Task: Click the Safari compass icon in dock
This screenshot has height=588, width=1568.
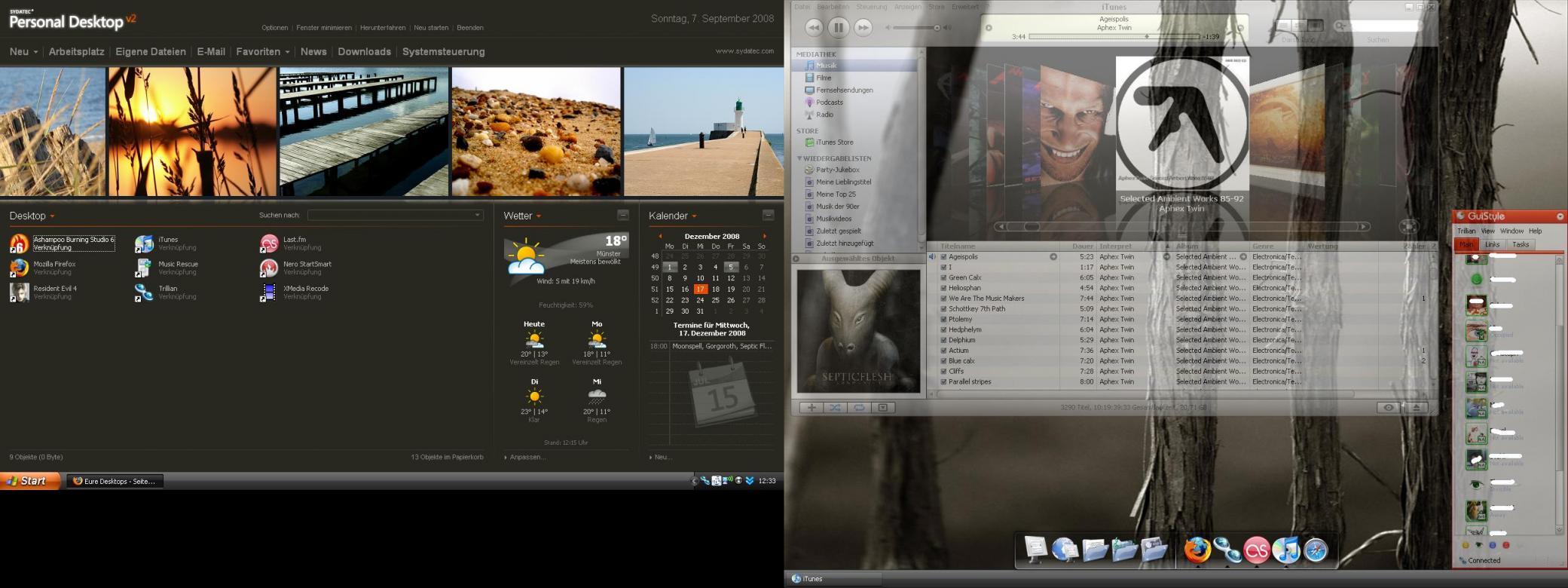Action: (x=1316, y=550)
